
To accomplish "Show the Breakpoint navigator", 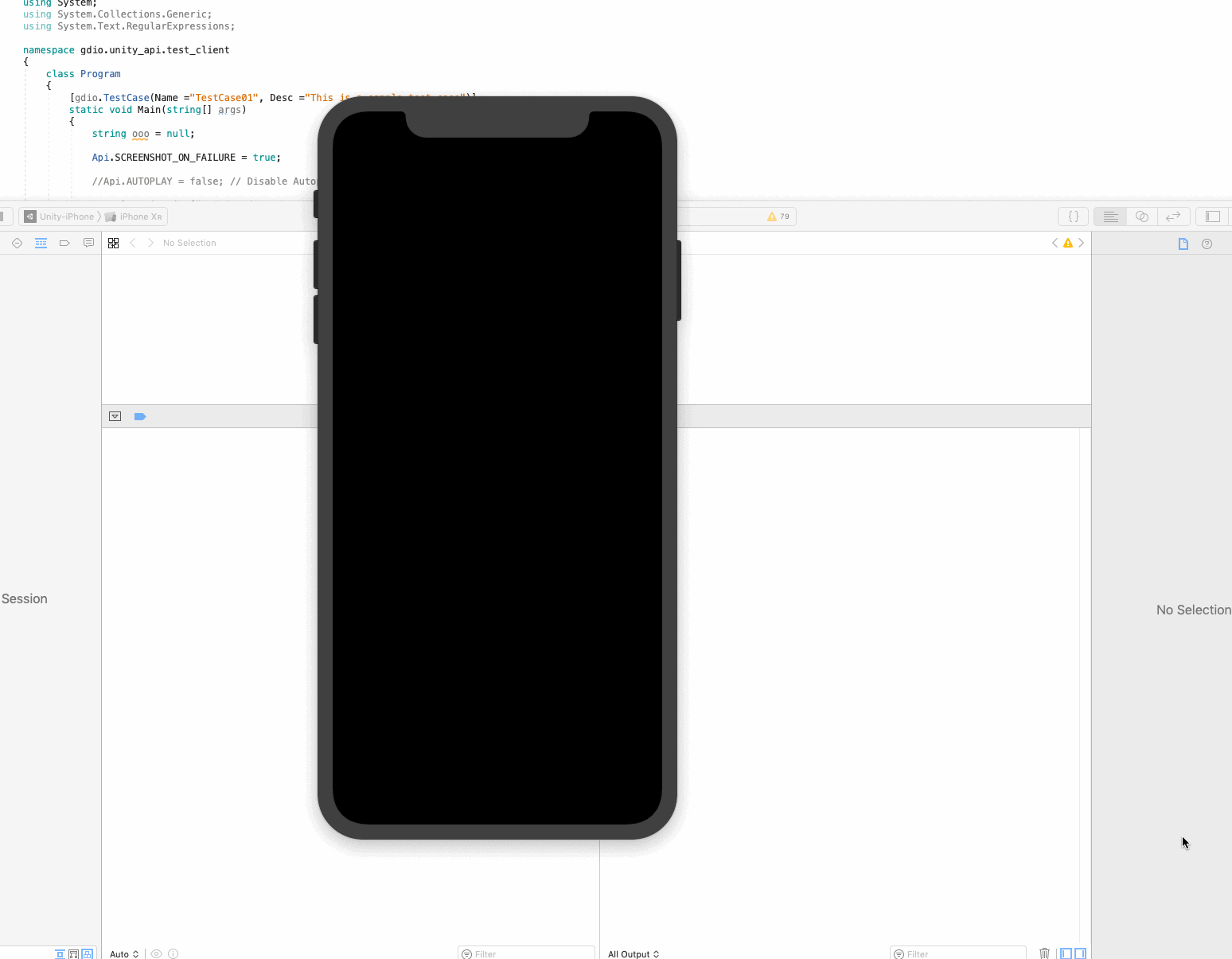I will (64, 243).
